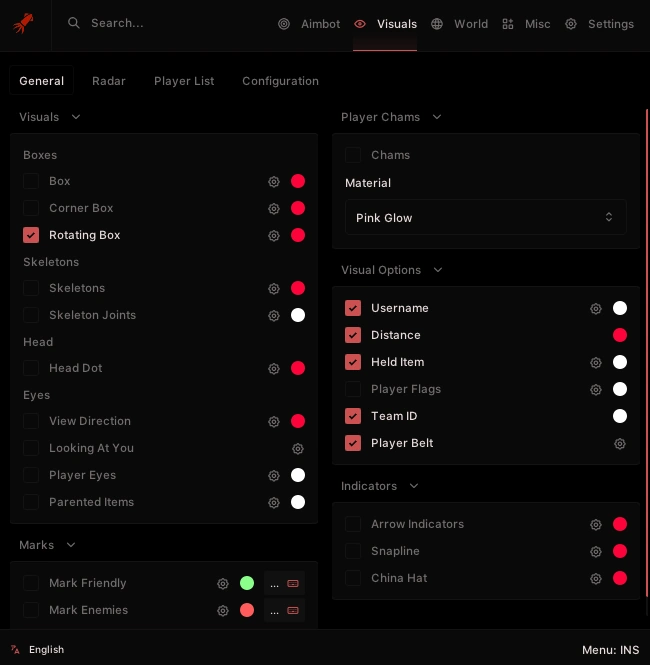Switch to the Radar sub-tab
Viewport: 650px width, 665px height.
pyautogui.click(x=109, y=81)
